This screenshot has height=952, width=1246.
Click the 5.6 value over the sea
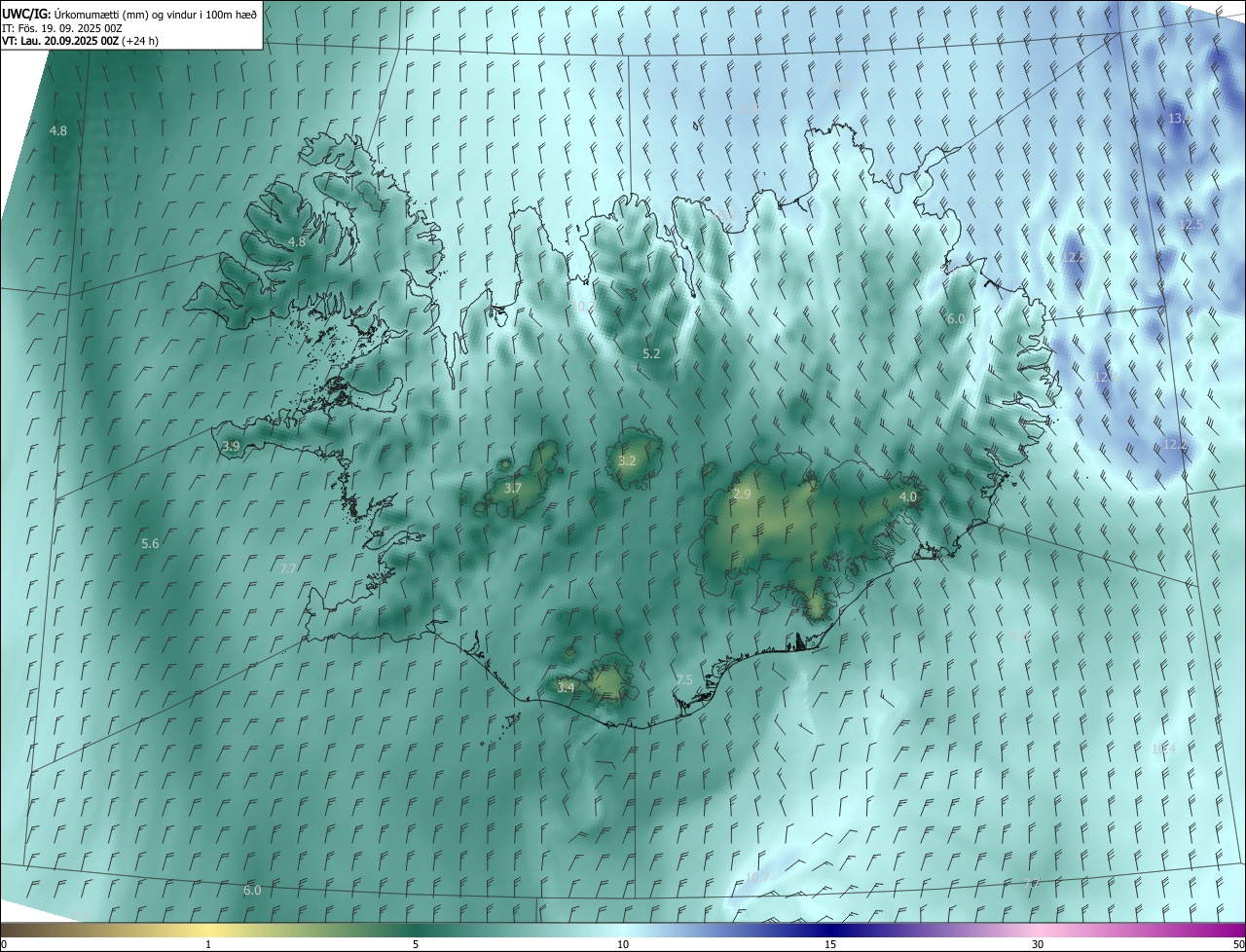(x=150, y=544)
